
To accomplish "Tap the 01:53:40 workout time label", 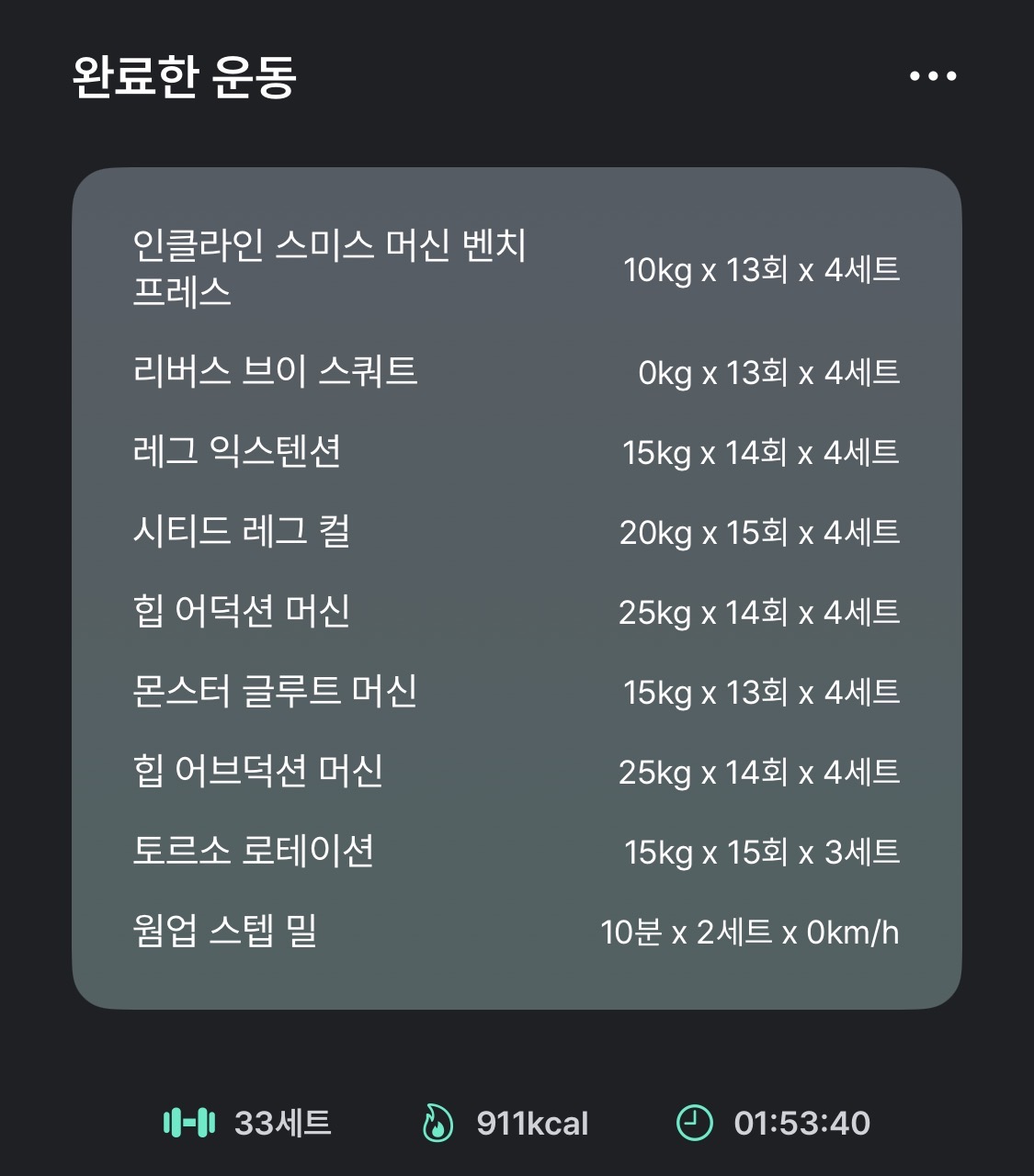I will click(x=801, y=1123).
